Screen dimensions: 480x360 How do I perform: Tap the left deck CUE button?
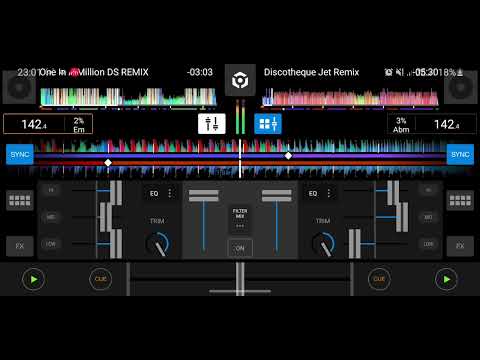pyautogui.click(x=100, y=279)
